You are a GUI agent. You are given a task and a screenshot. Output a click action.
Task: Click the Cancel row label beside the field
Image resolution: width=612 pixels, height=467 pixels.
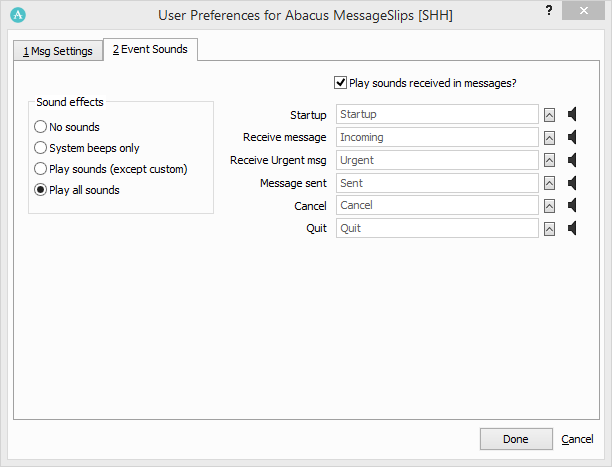(310, 206)
